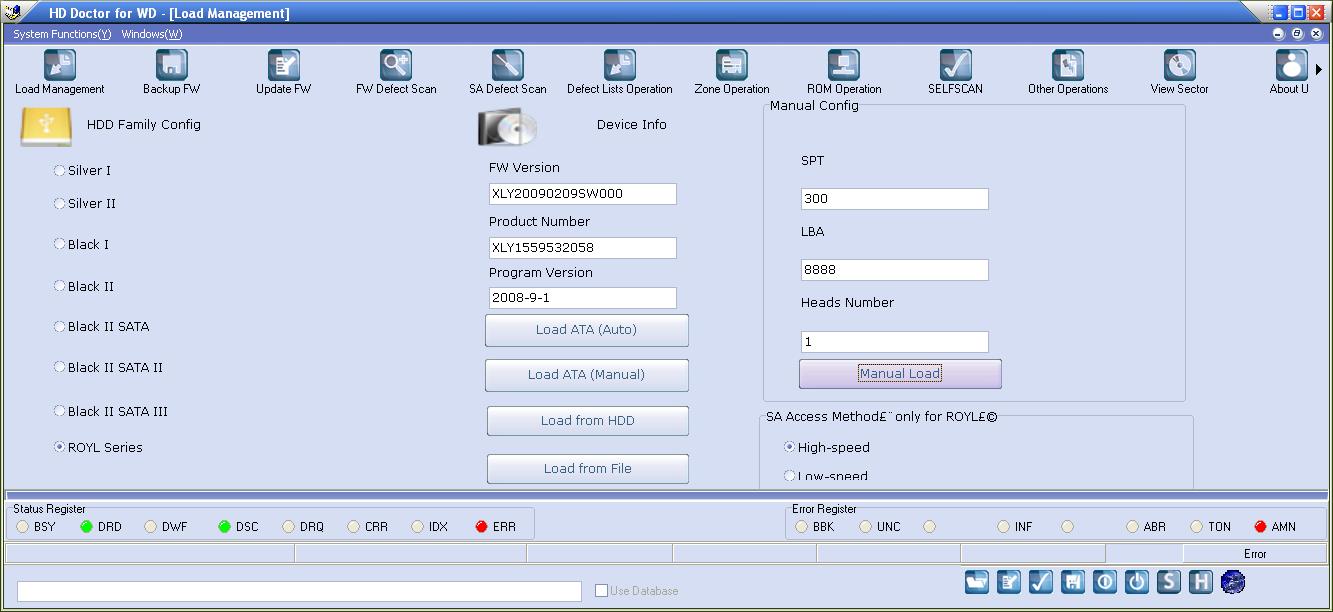Click the document-edit icon in bottom toolbar

(x=1009, y=582)
